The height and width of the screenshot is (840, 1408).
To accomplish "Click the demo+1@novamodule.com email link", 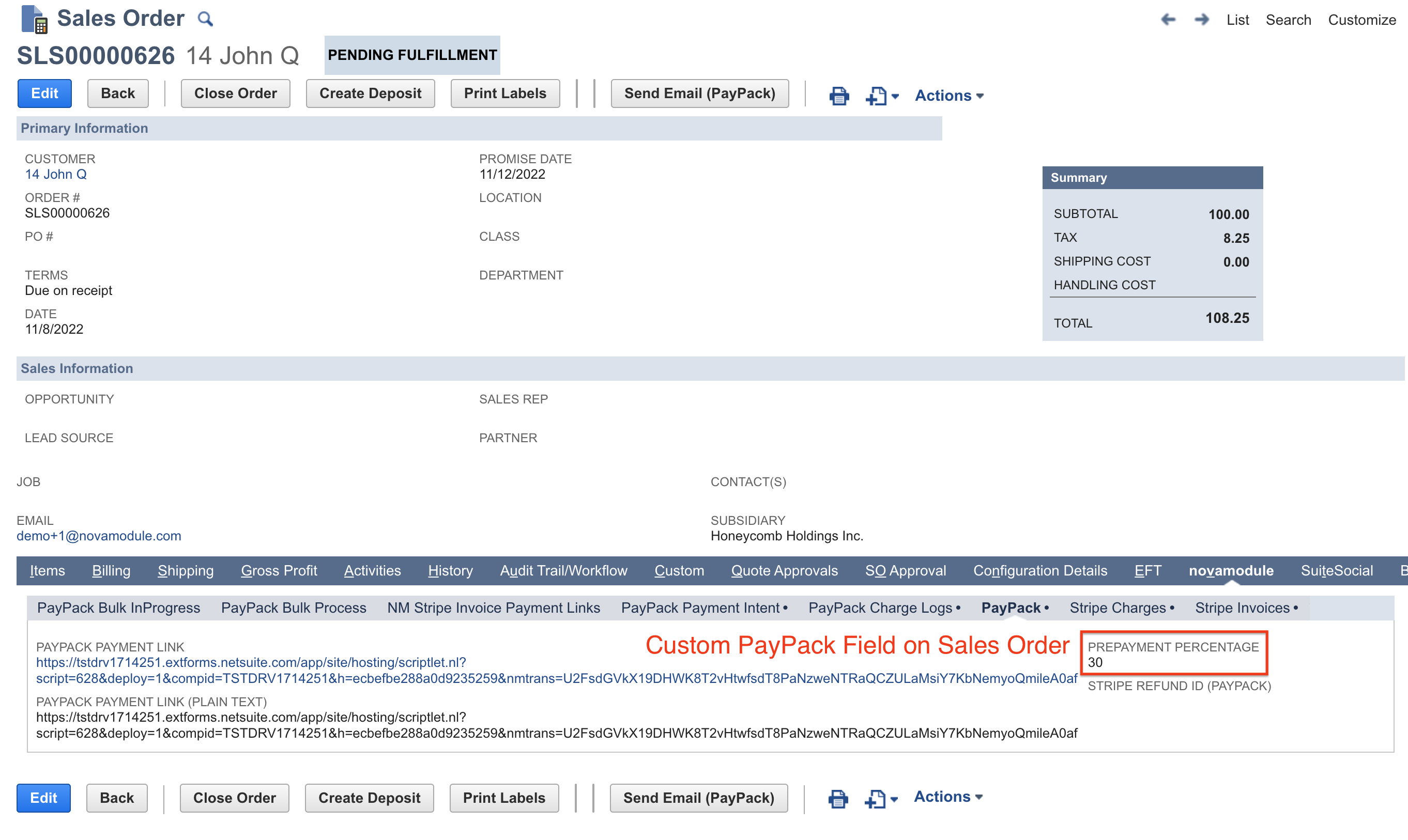I will [99, 536].
